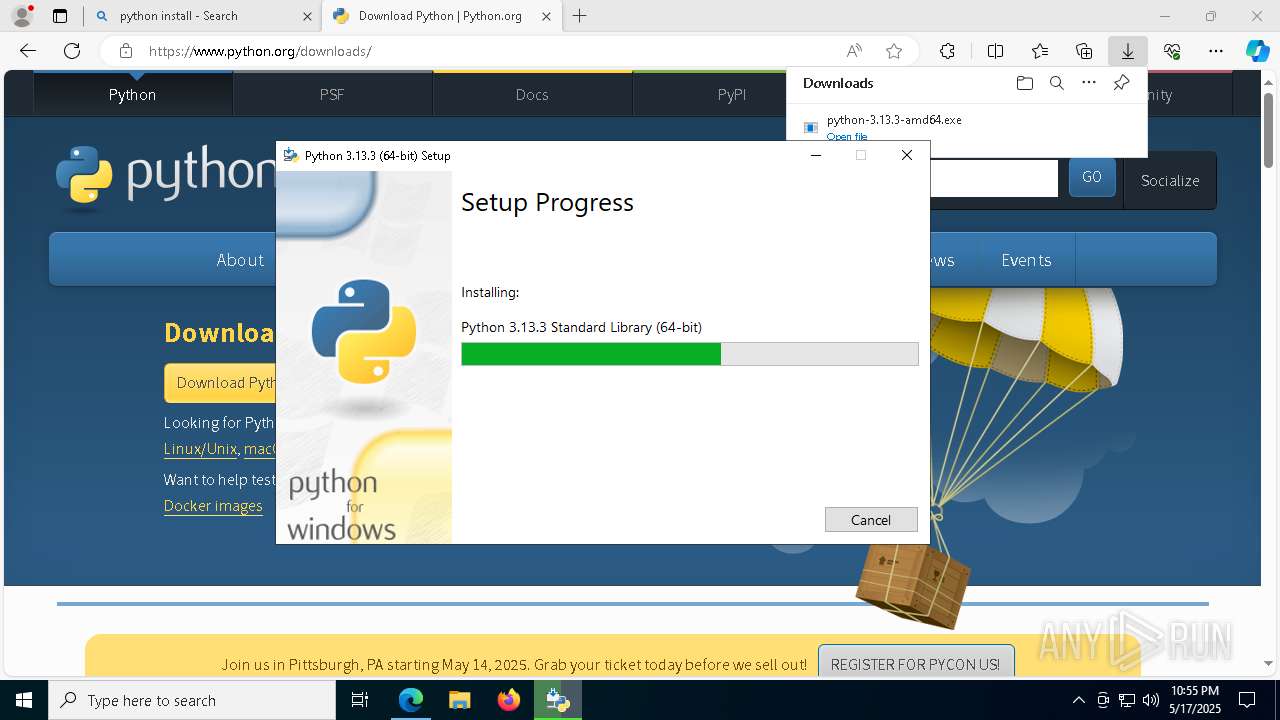Select the Download Python tab
Image resolution: width=1280 pixels, height=720 pixels.
pyautogui.click(x=441, y=16)
